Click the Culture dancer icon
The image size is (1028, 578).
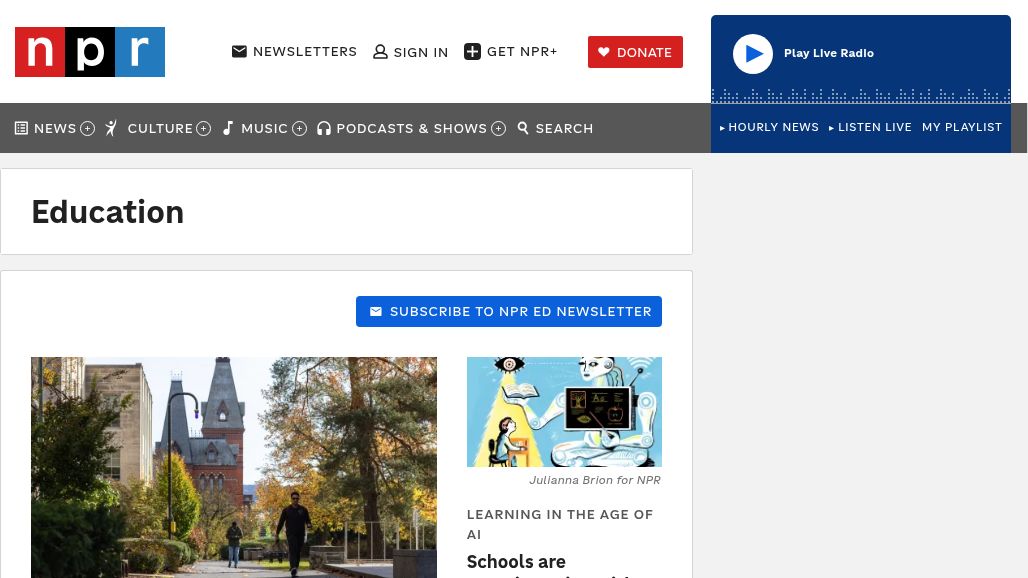pos(111,128)
